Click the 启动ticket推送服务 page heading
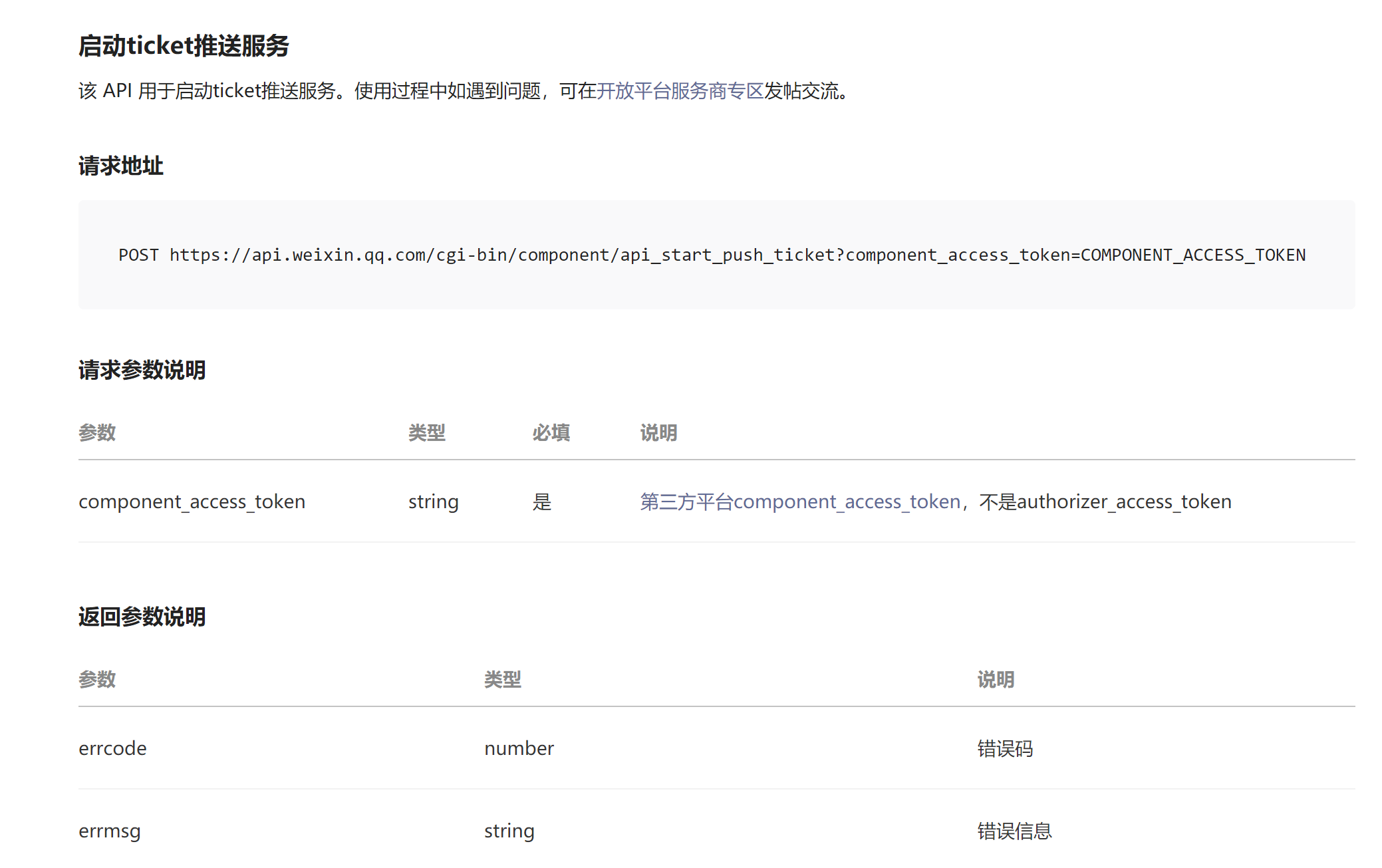This screenshot has width=1382, height=868. (184, 46)
